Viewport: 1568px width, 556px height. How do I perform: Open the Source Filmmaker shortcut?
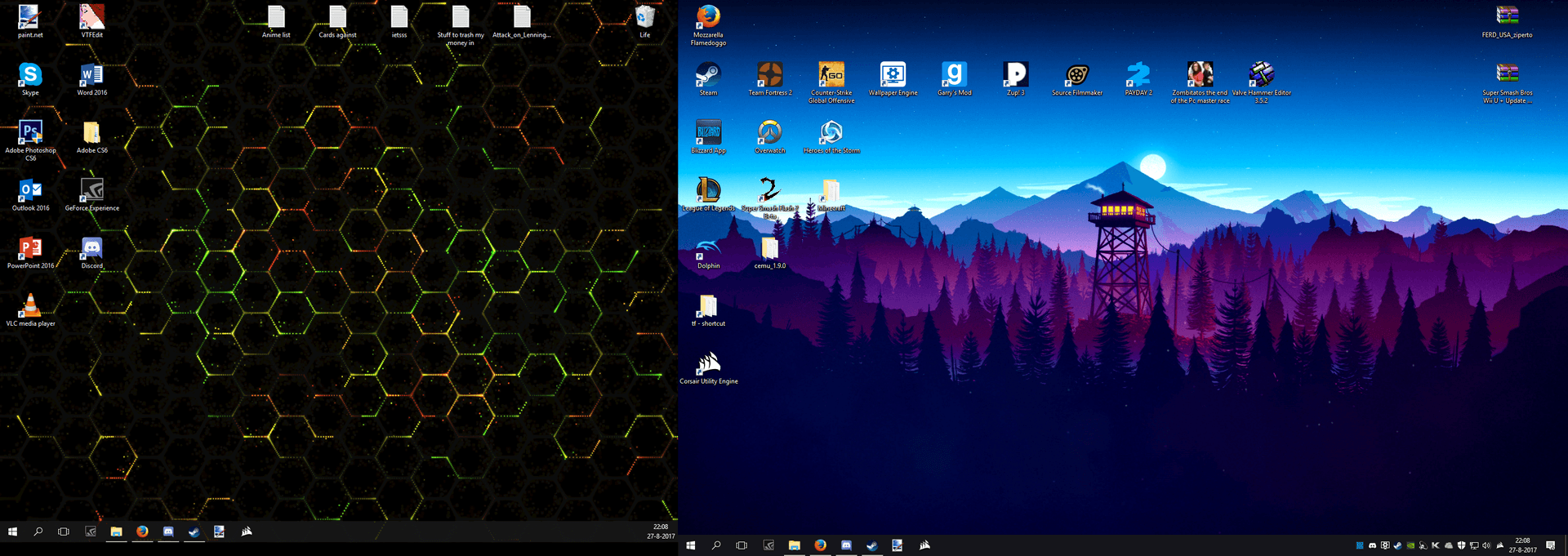pos(1077,76)
